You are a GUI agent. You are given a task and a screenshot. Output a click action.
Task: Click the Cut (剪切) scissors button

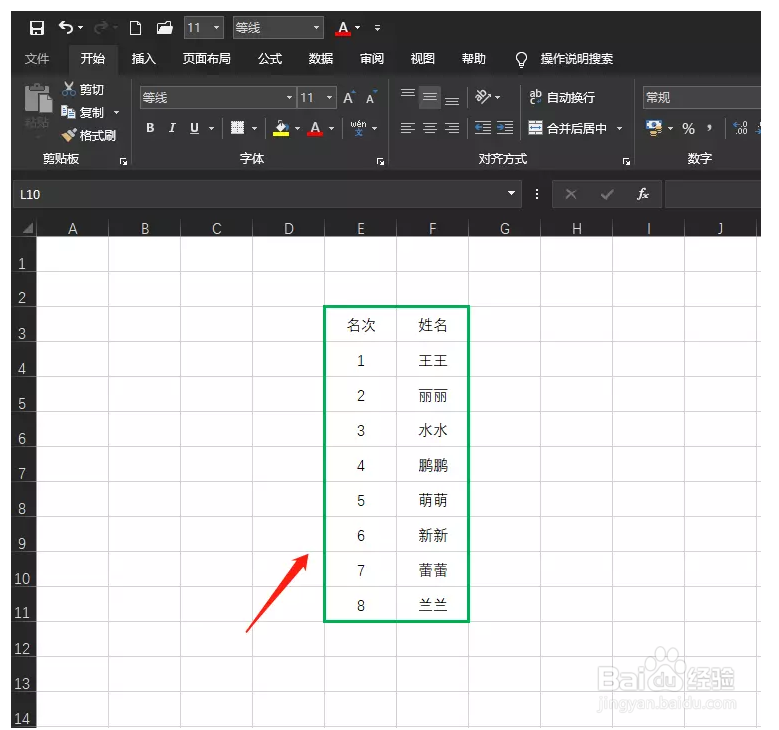point(83,89)
